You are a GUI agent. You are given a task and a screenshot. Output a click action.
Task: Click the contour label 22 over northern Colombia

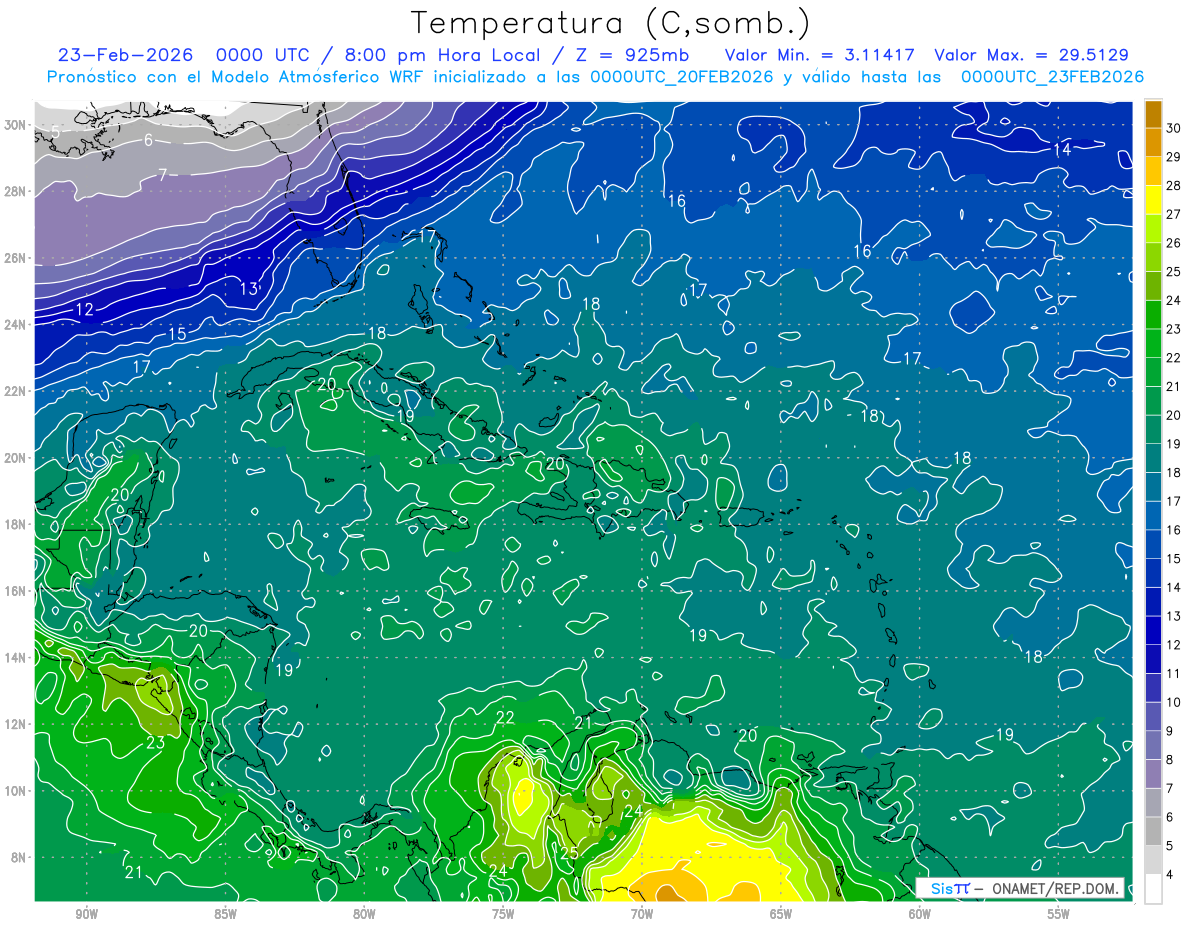click(x=505, y=718)
